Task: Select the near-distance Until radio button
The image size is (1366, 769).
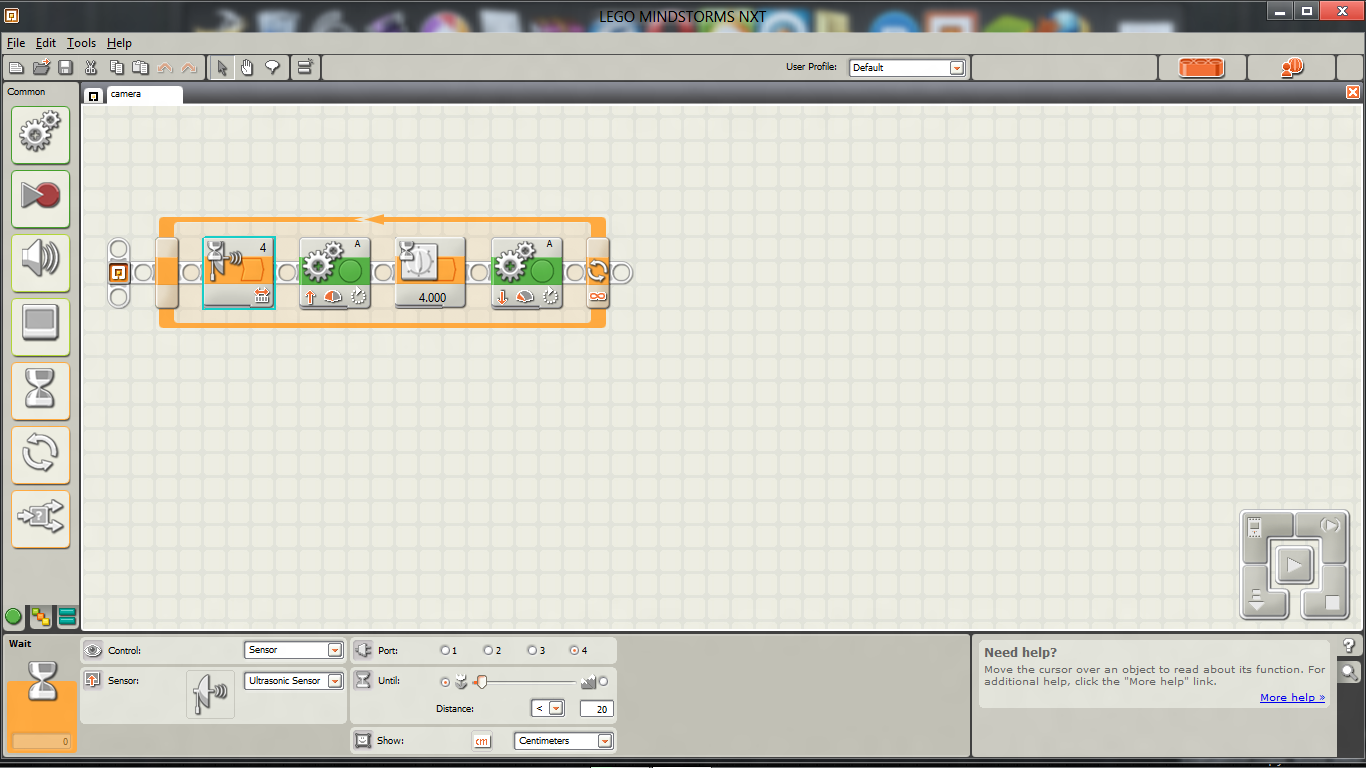Action: point(446,681)
